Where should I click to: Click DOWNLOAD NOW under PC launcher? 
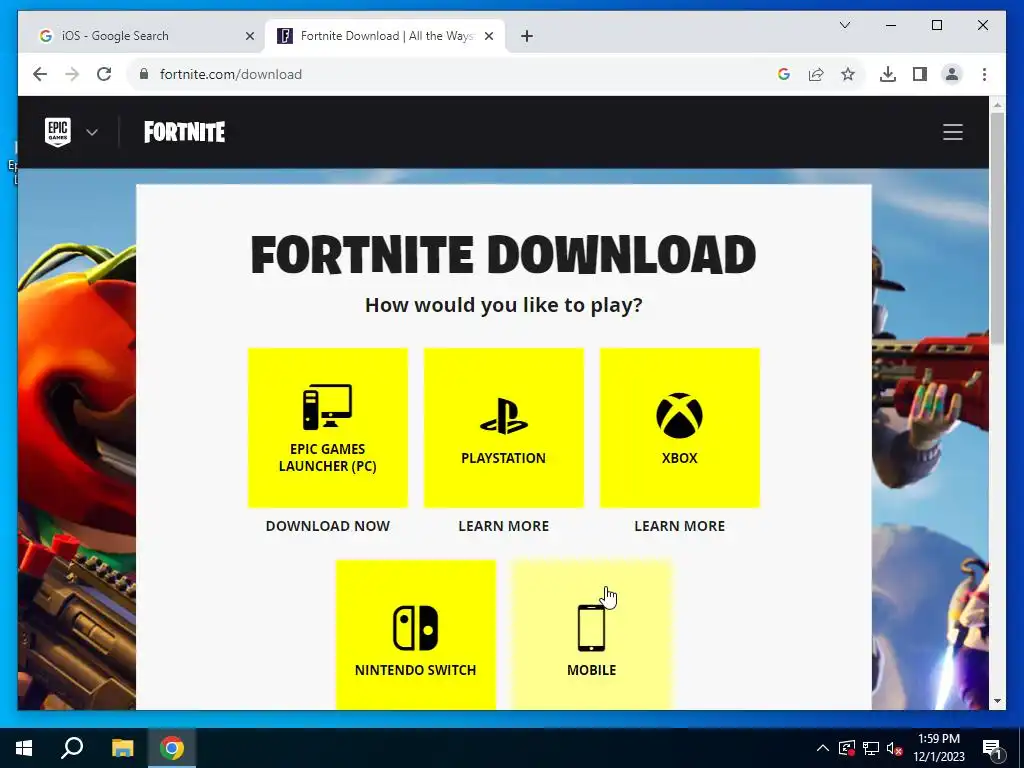point(328,526)
